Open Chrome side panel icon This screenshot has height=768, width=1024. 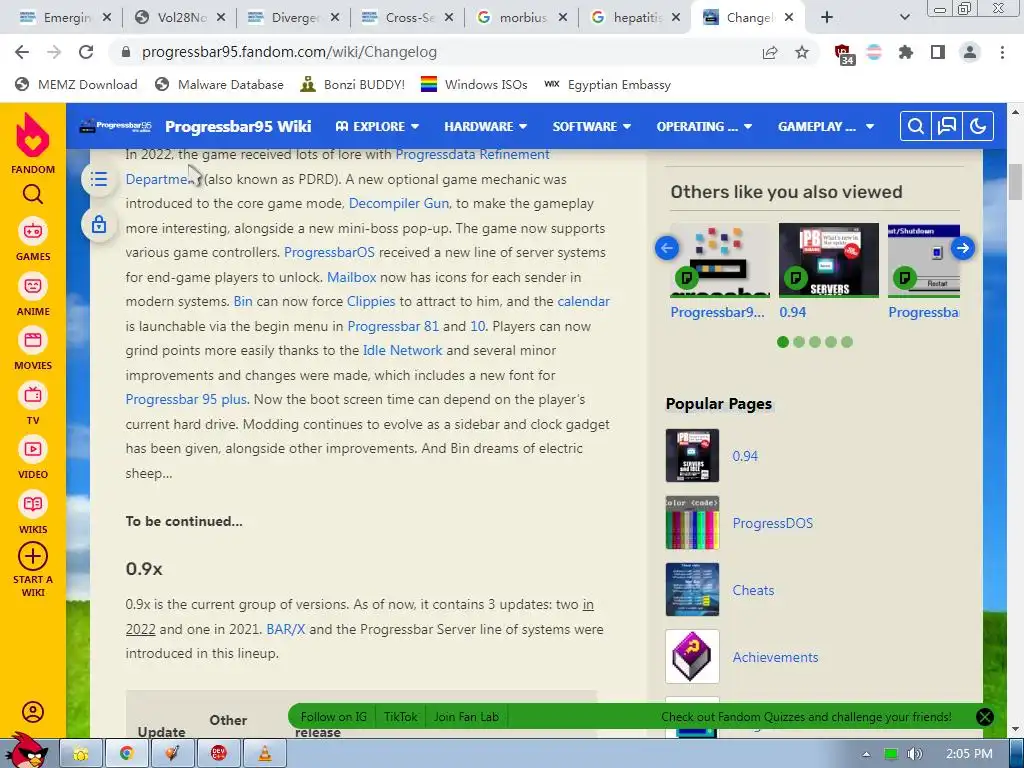pyautogui.click(x=938, y=52)
